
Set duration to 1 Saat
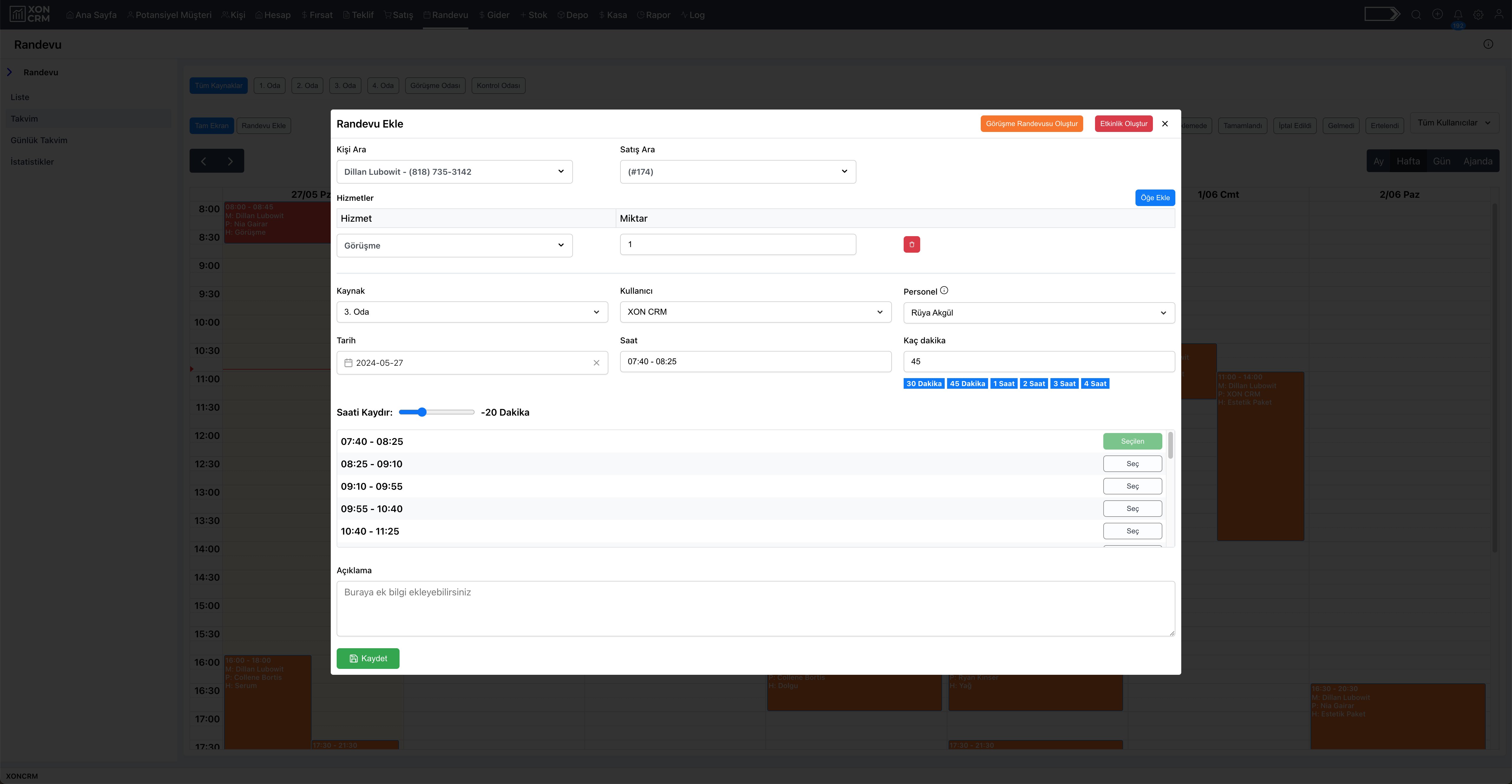pos(1004,384)
